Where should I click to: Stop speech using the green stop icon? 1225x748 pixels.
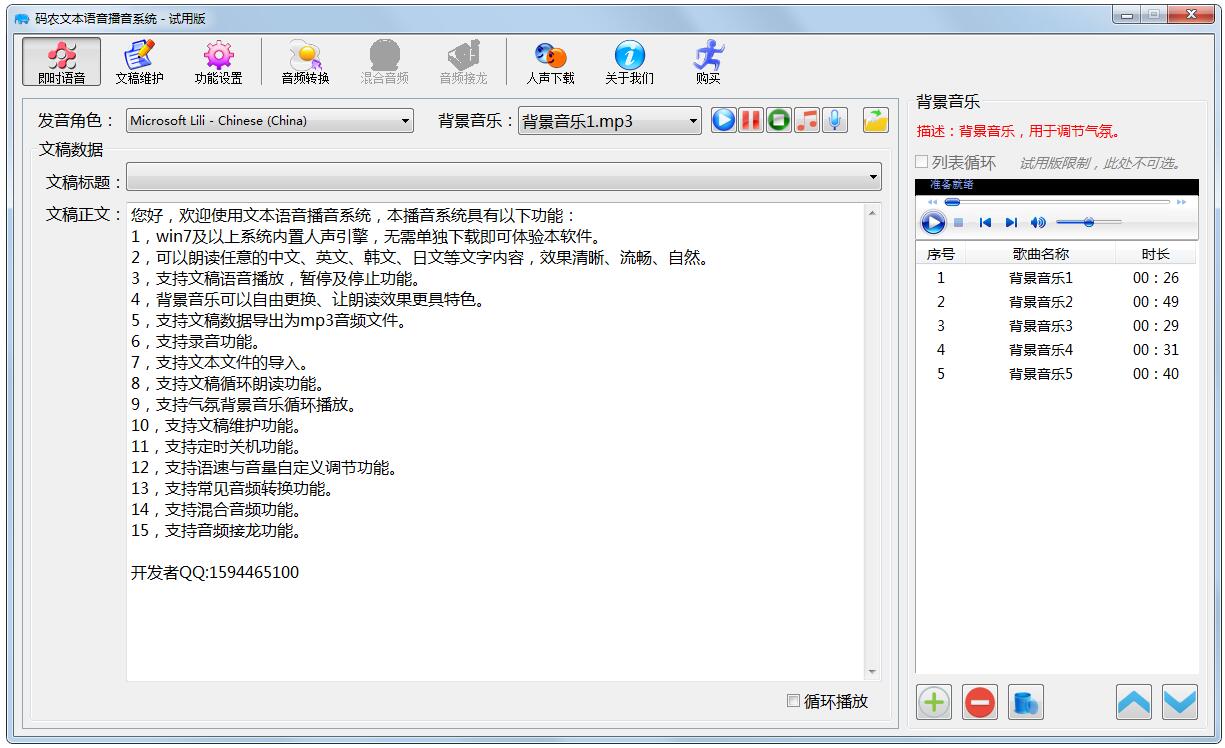(x=778, y=120)
